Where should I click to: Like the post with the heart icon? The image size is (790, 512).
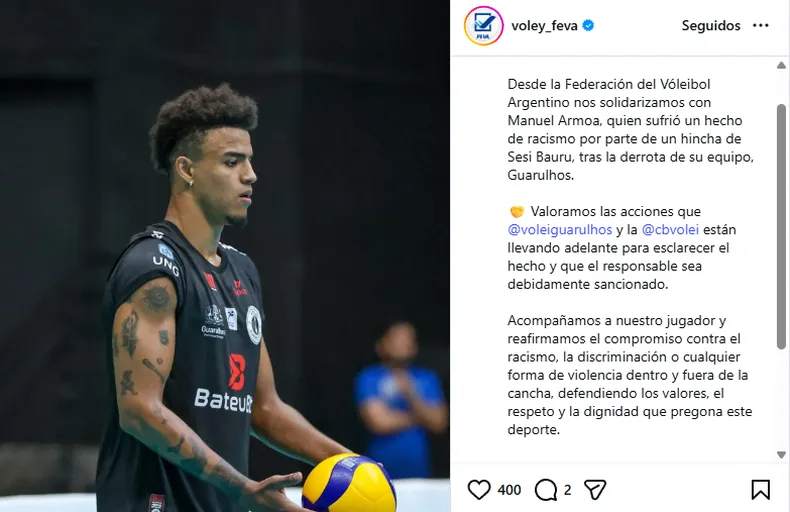click(479, 490)
